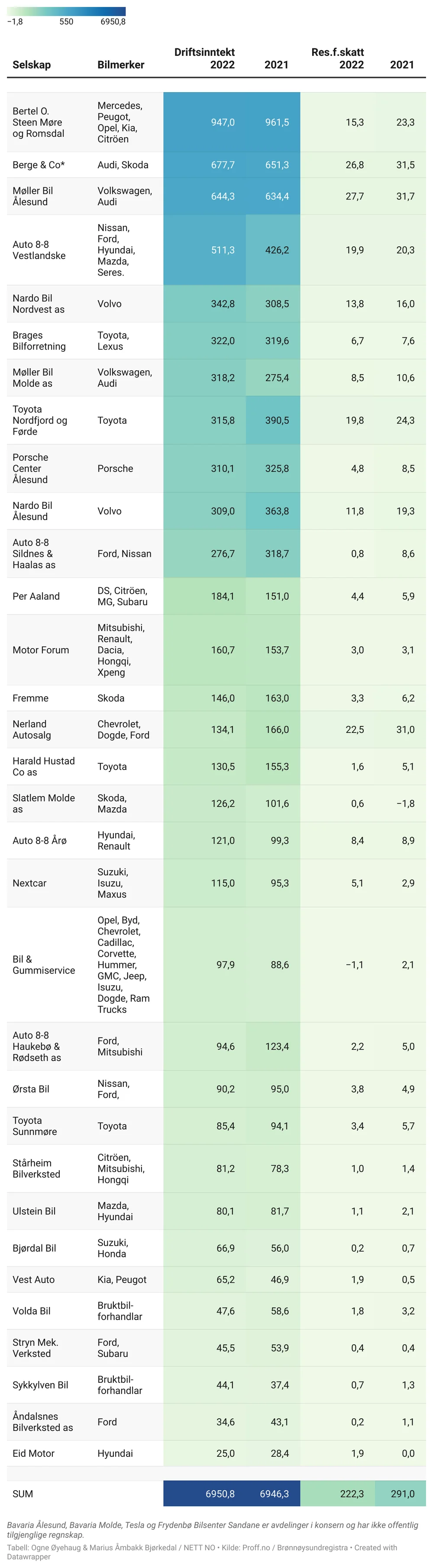Image resolution: width=433 pixels, height=1568 pixels.
Task: Select the Bertel O. Steen company name
Action: 39,122
